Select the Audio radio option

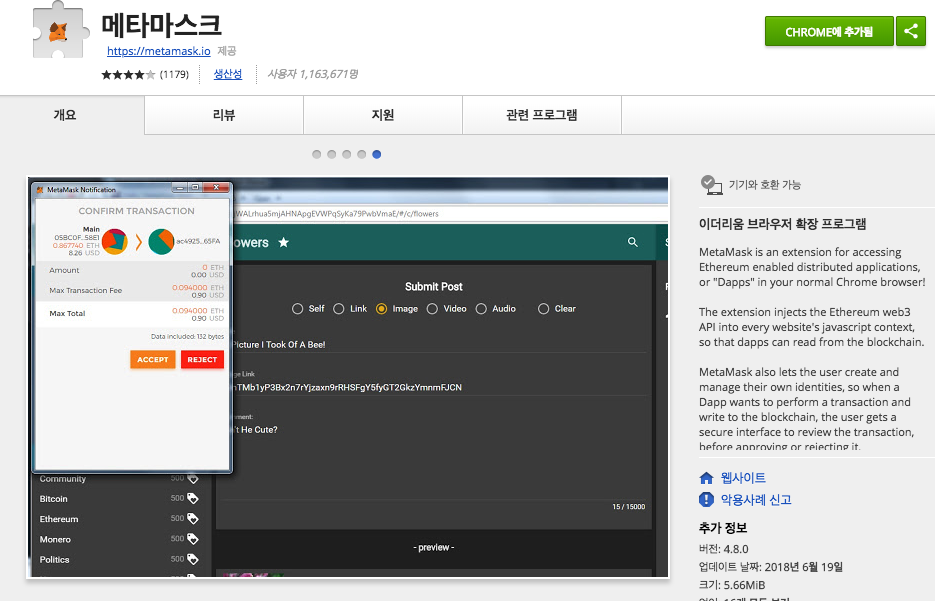click(481, 309)
